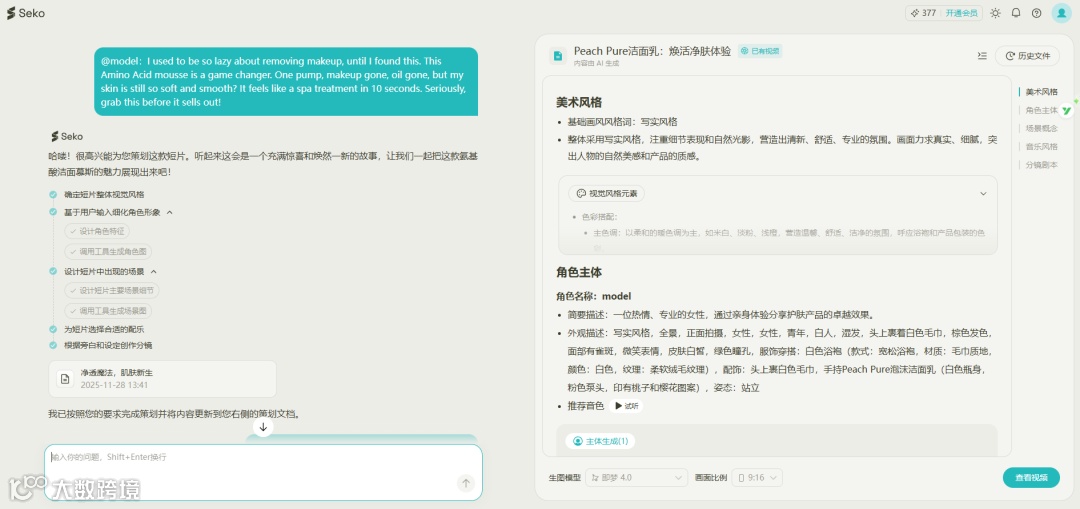This screenshot has height=509, width=1080.
Task: Focus the chat question input field
Action: 263,472
